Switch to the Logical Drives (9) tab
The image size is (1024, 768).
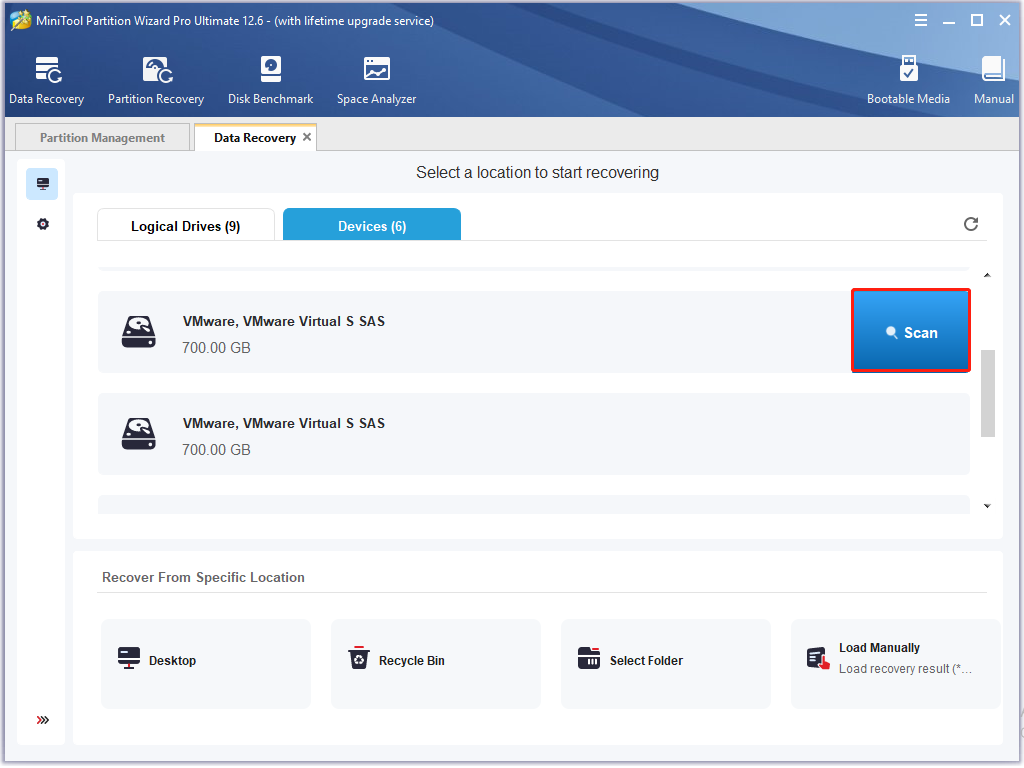click(185, 226)
